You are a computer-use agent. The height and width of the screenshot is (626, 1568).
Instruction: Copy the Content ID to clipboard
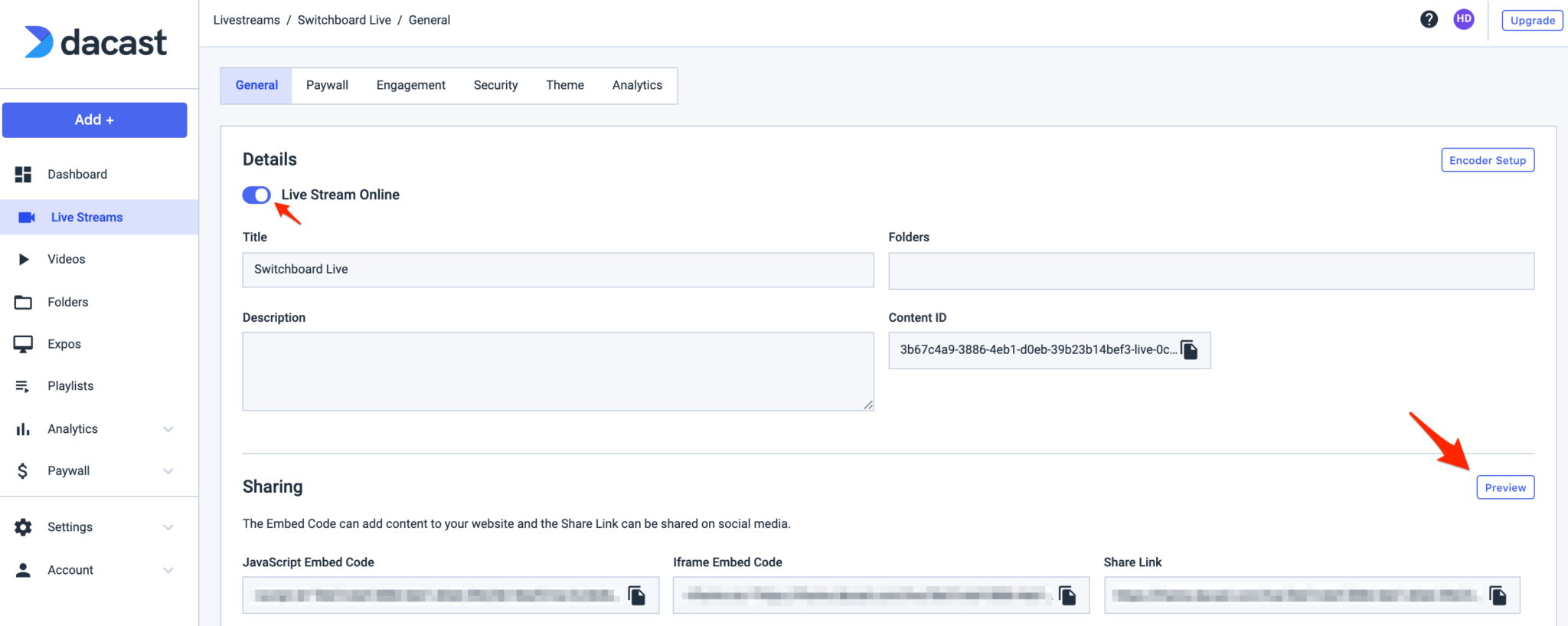point(1189,350)
